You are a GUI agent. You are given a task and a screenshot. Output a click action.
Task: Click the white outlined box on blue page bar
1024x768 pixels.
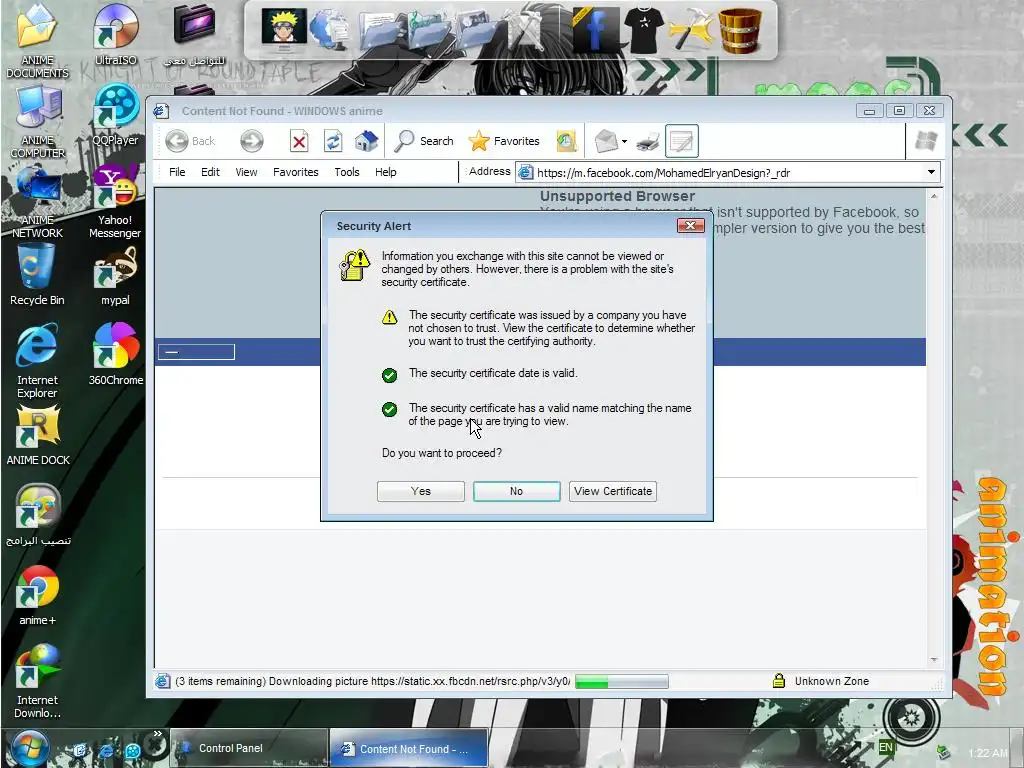coord(196,352)
